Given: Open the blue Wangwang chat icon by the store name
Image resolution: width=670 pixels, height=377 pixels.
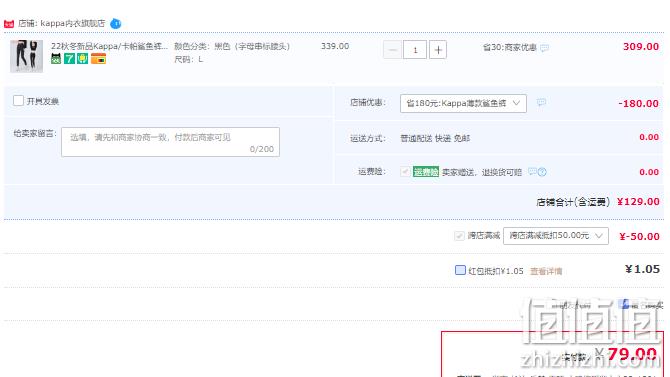Looking at the screenshot, I should pos(115,24).
